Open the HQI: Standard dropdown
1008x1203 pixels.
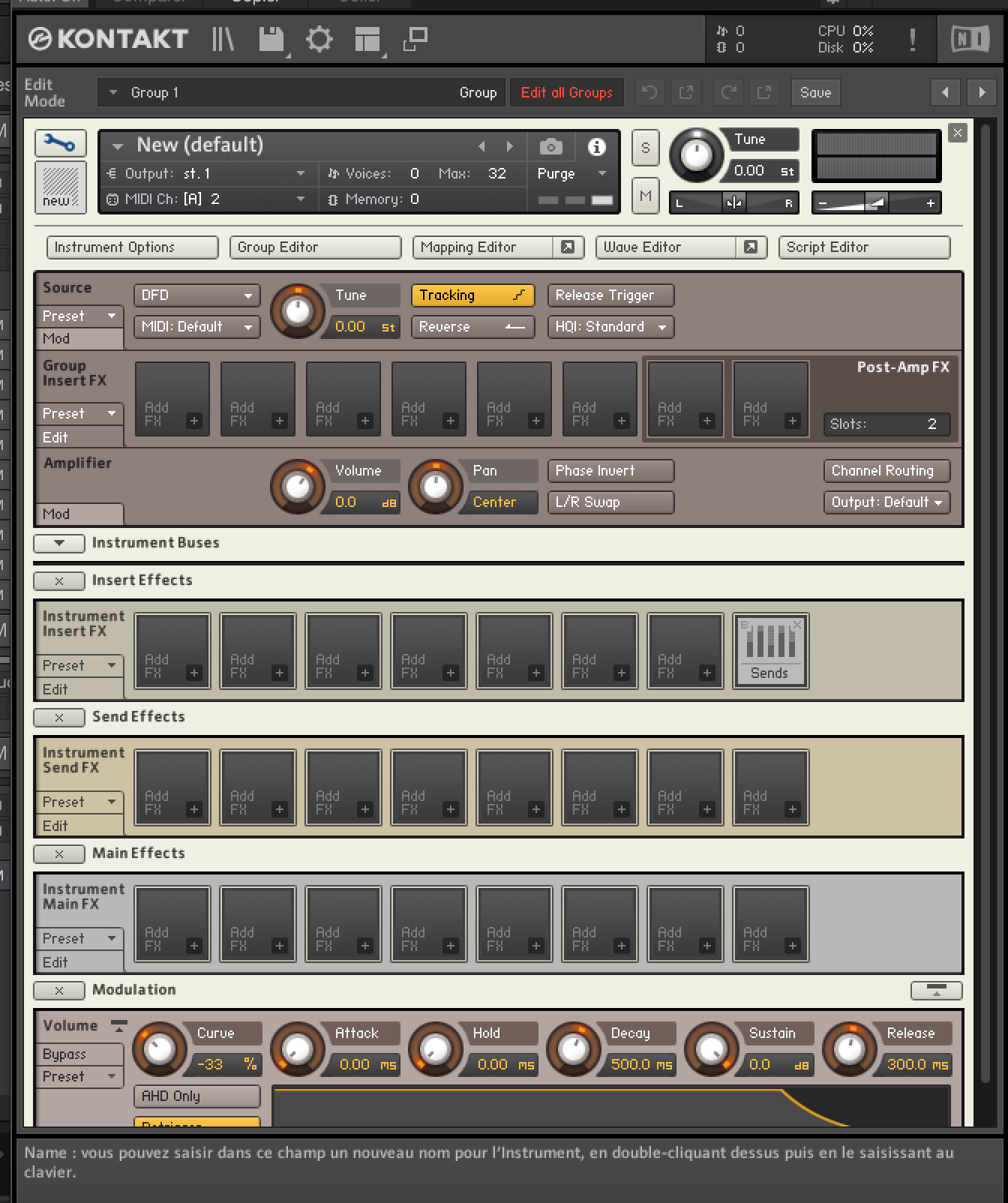coord(610,327)
